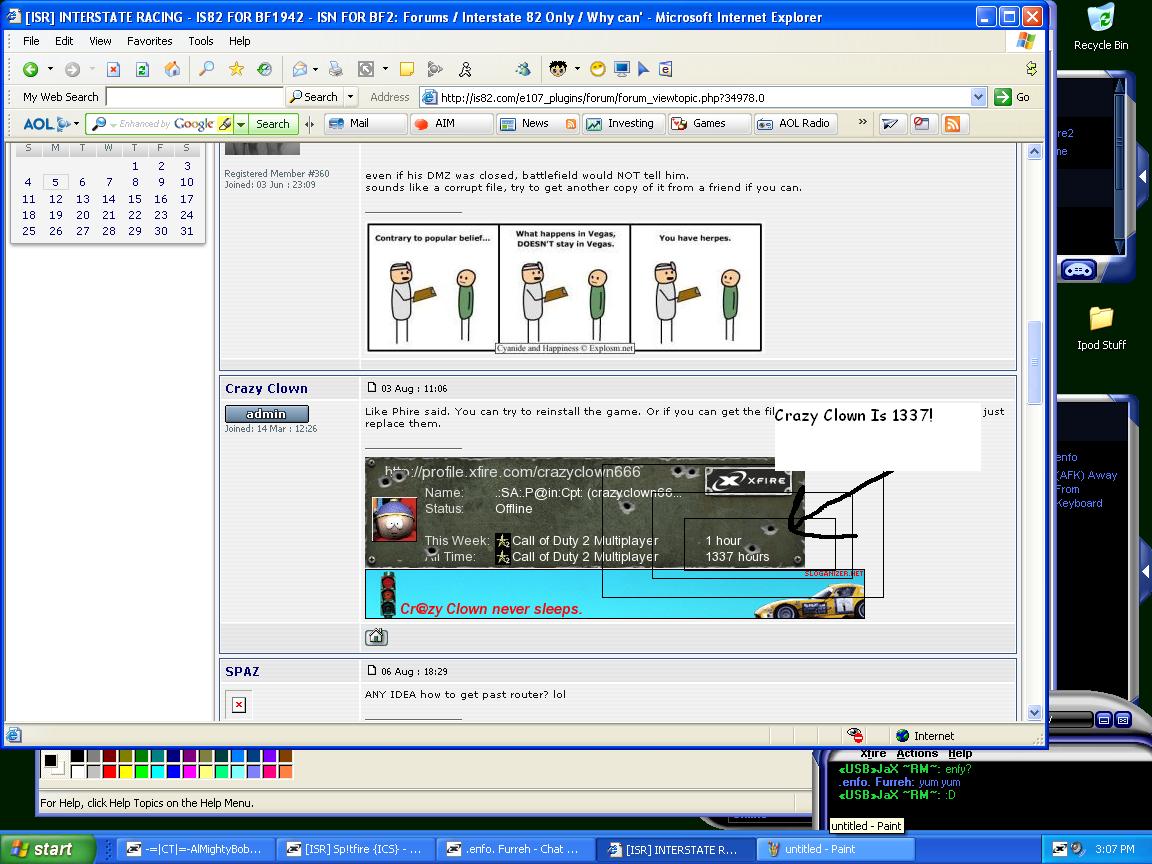Image resolution: width=1152 pixels, height=864 pixels.
Task: Click the orange RSS feed icon on AOL toolbar
Action: coord(952,123)
